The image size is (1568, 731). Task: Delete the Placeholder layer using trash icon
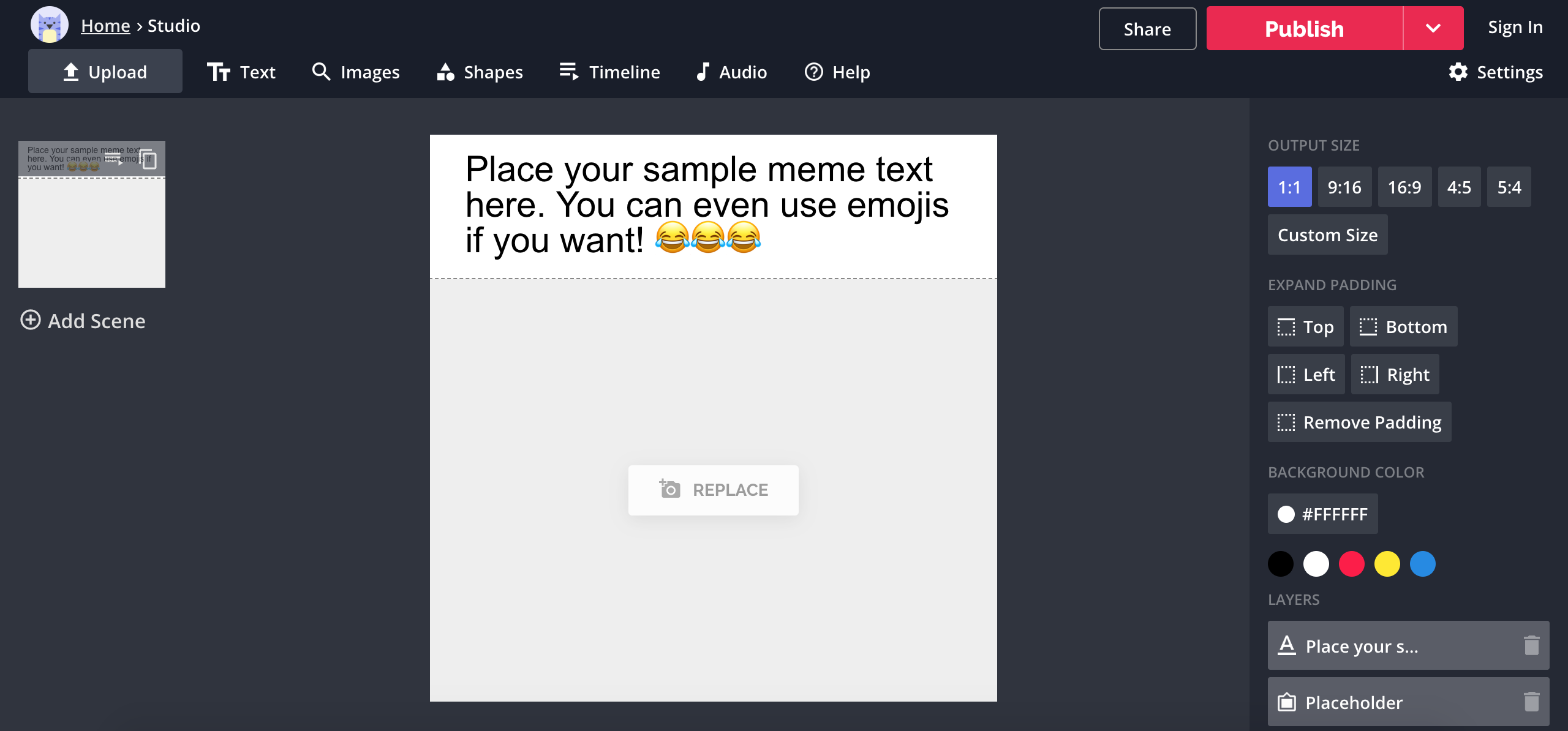1531,702
